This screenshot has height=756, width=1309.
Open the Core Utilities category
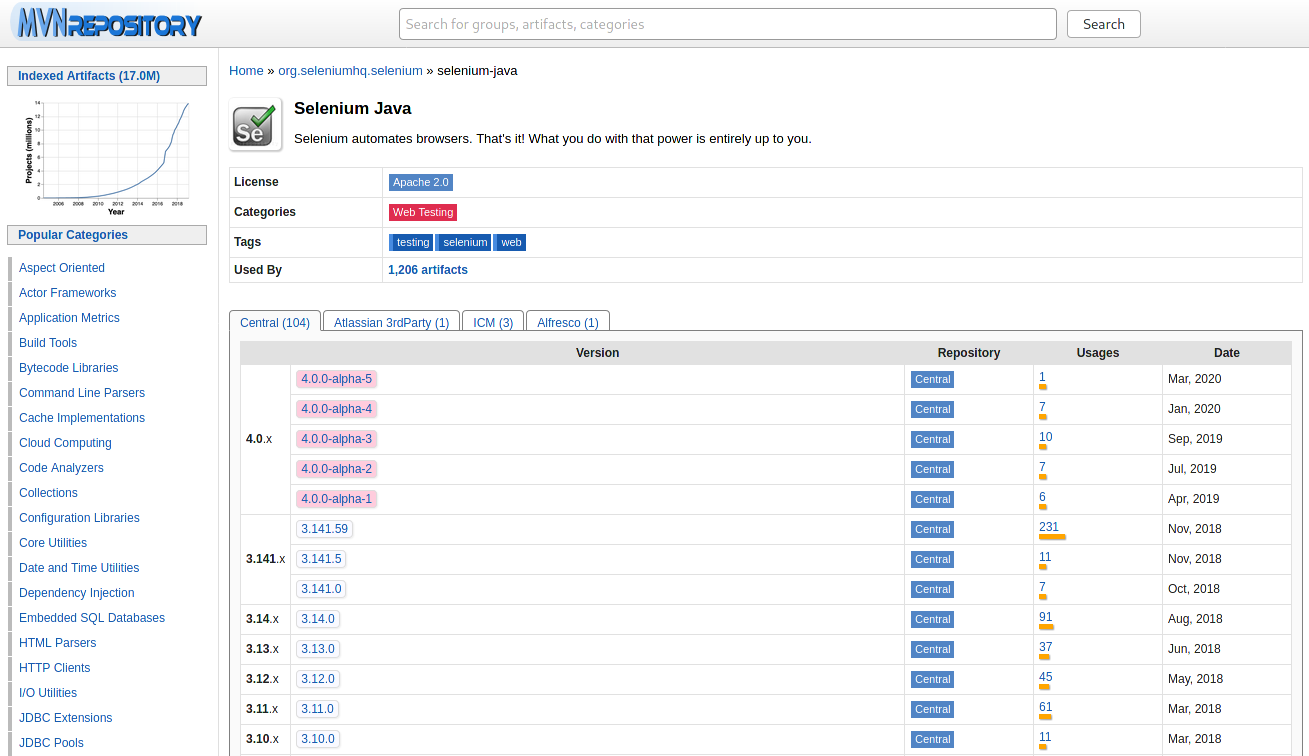(x=53, y=543)
